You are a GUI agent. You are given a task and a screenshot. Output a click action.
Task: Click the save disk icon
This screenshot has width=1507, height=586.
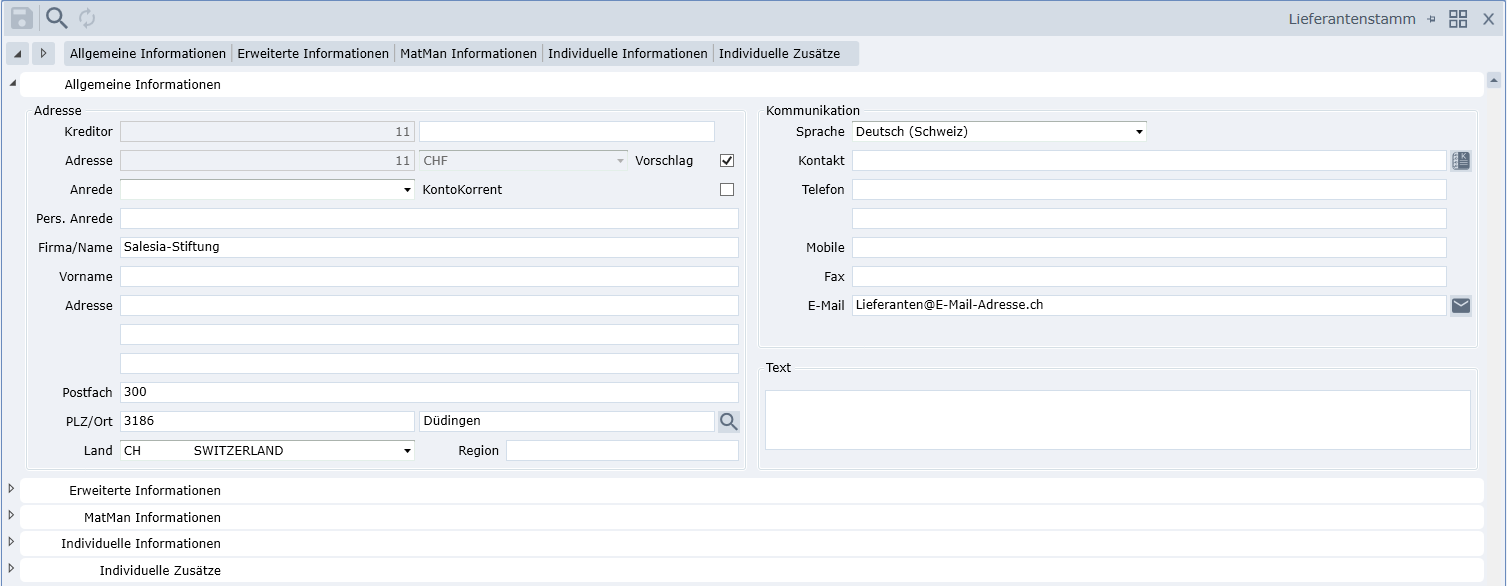22,18
